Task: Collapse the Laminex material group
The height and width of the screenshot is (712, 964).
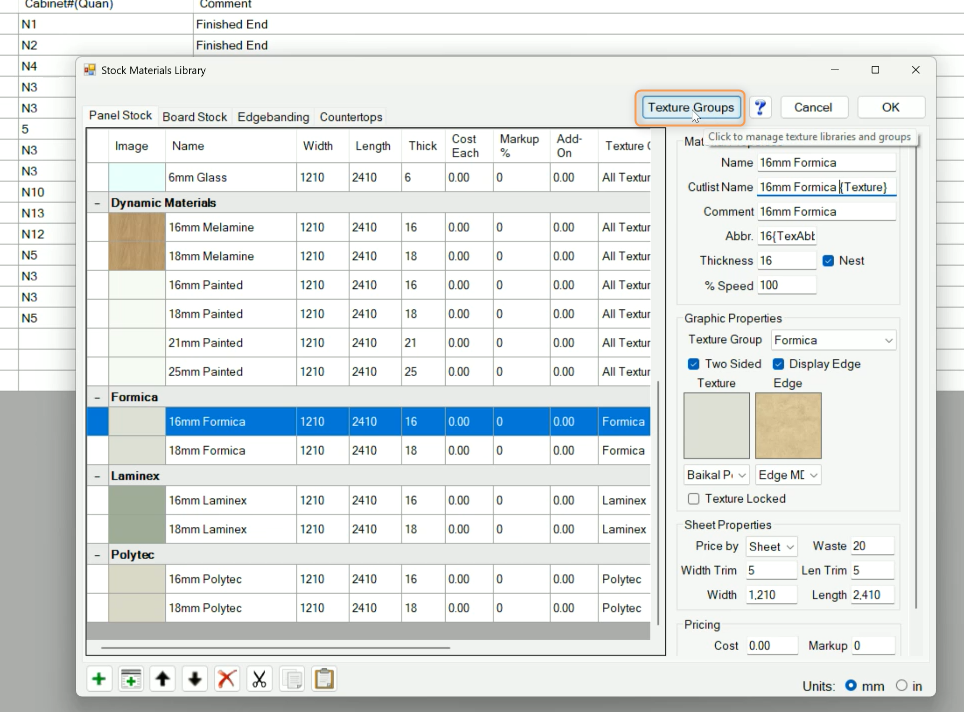Action: (97, 476)
